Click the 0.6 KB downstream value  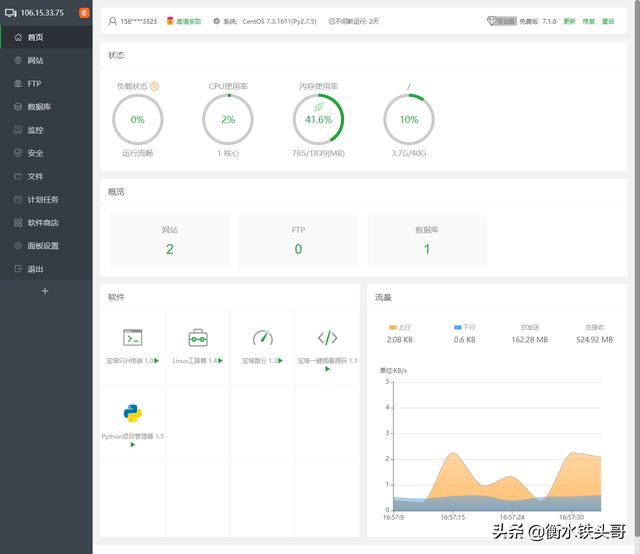point(464,340)
